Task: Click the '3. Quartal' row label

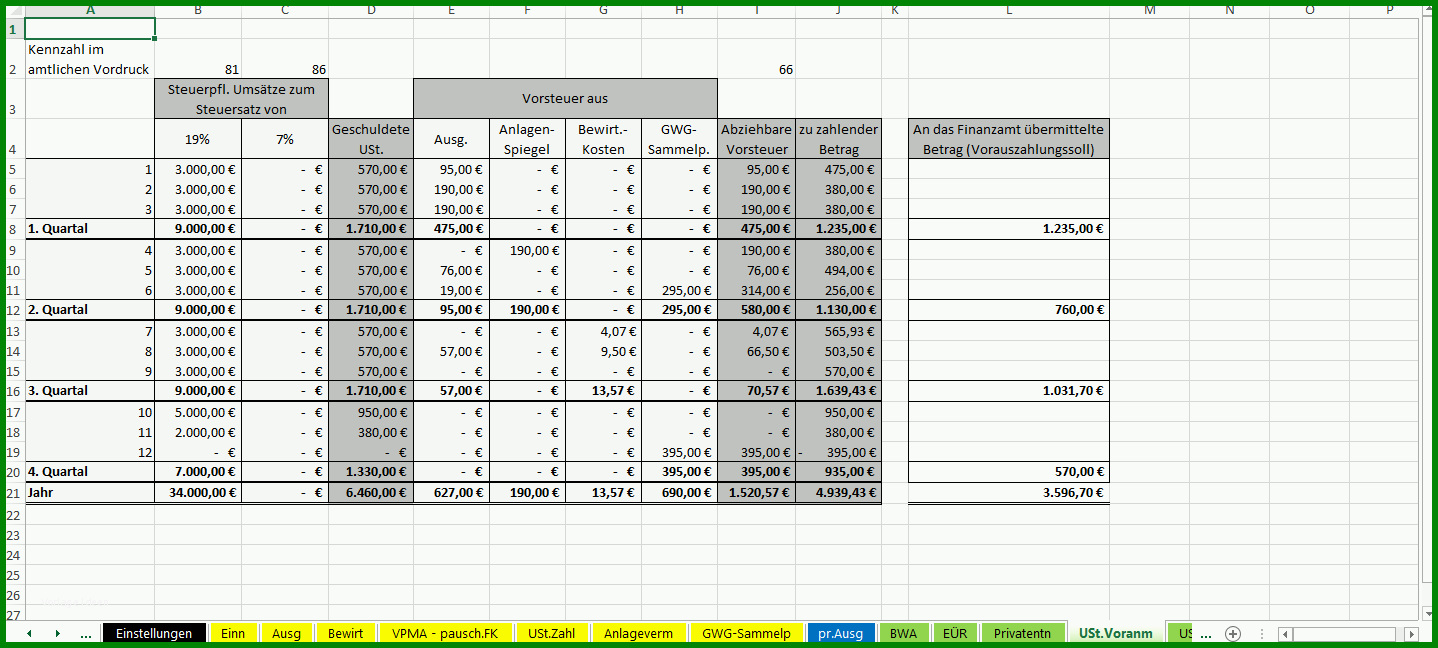Action: [90, 391]
